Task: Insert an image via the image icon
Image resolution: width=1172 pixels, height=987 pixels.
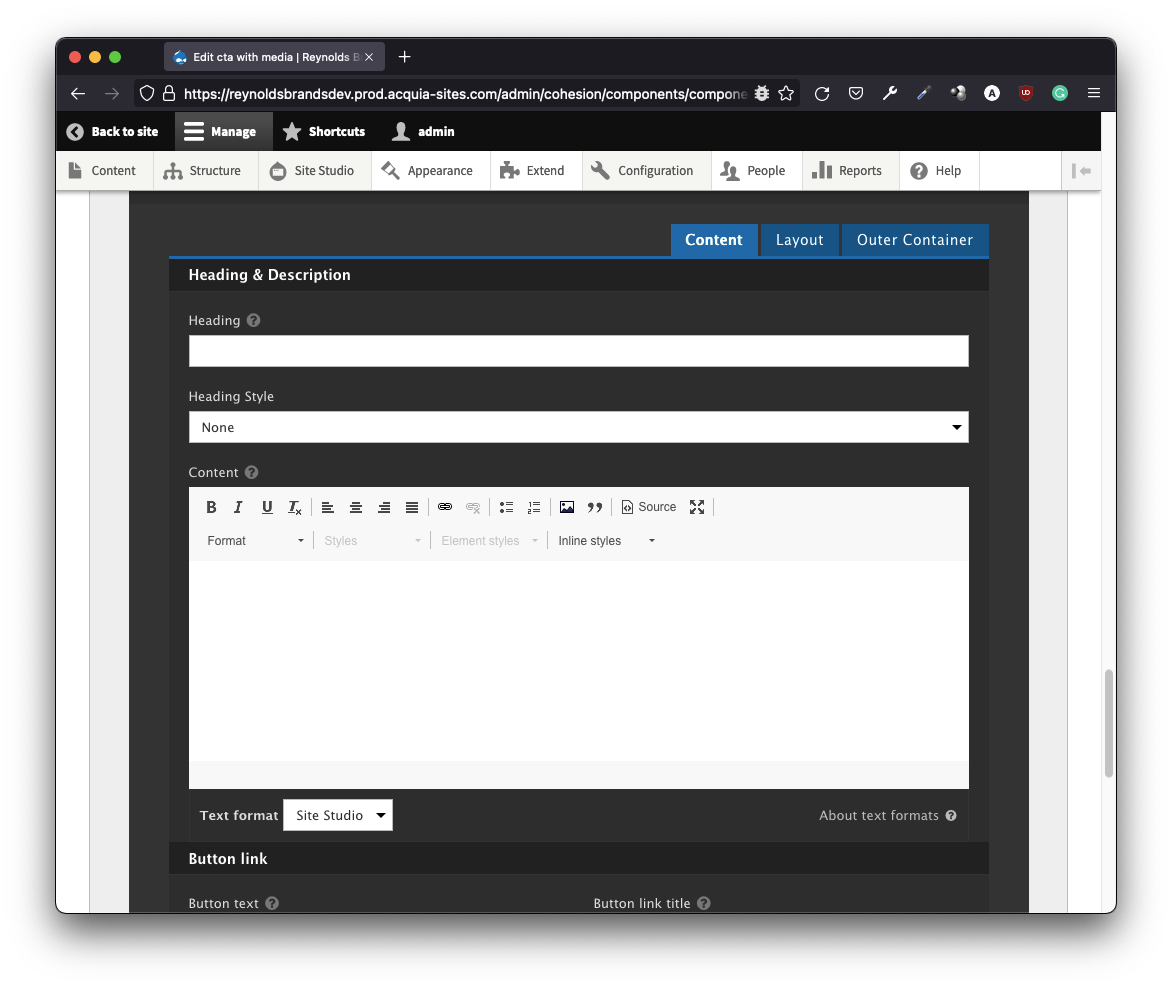Action: tap(567, 507)
